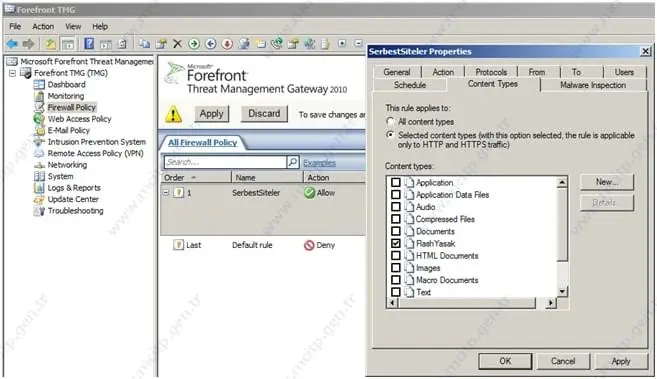
Task: Click into the firewall policy Search field
Action: click(x=225, y=162)
